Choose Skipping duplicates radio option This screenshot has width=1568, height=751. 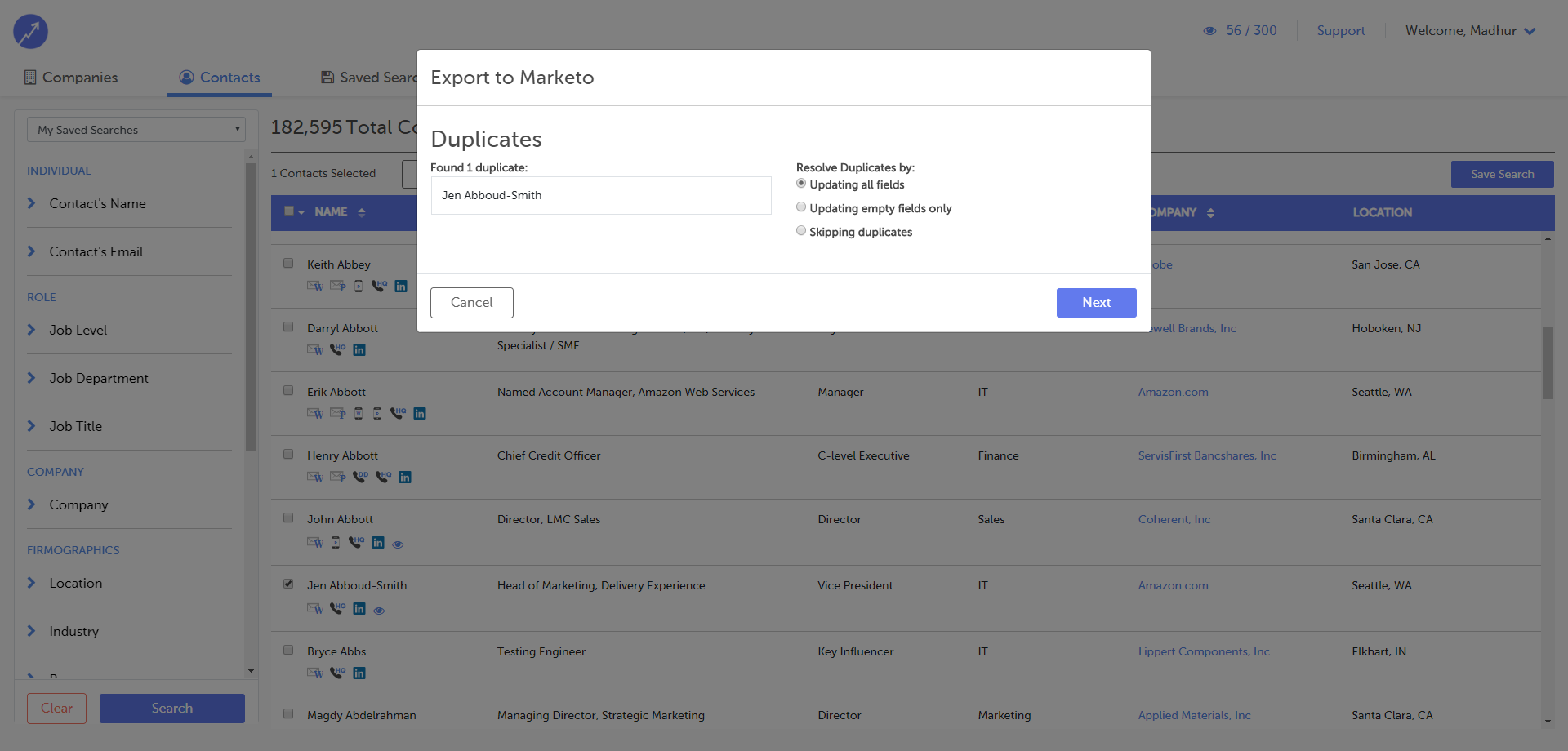[x=801, y=231]
